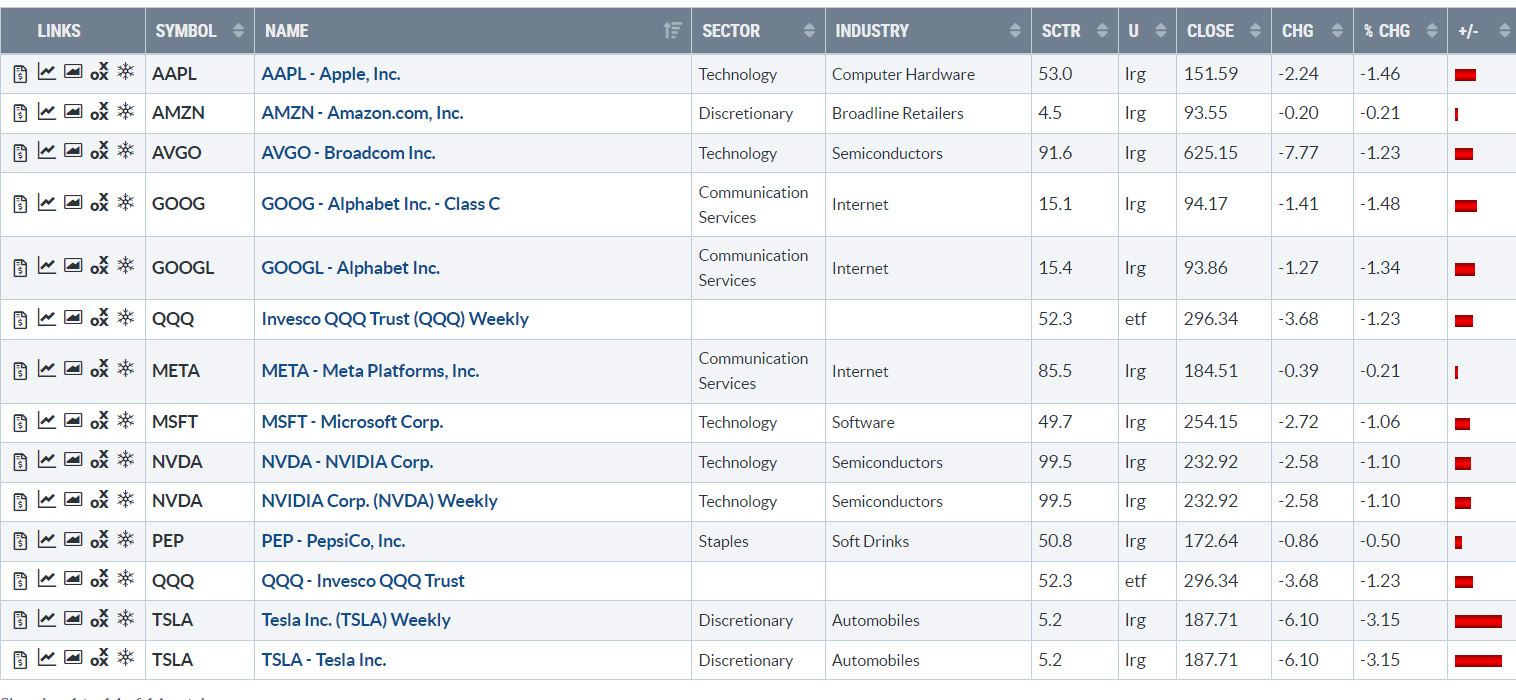The width and height of the screenshot is (1516, 700).
Task: Open the AAPL - Apple, Inc. link
Action: 331,74
